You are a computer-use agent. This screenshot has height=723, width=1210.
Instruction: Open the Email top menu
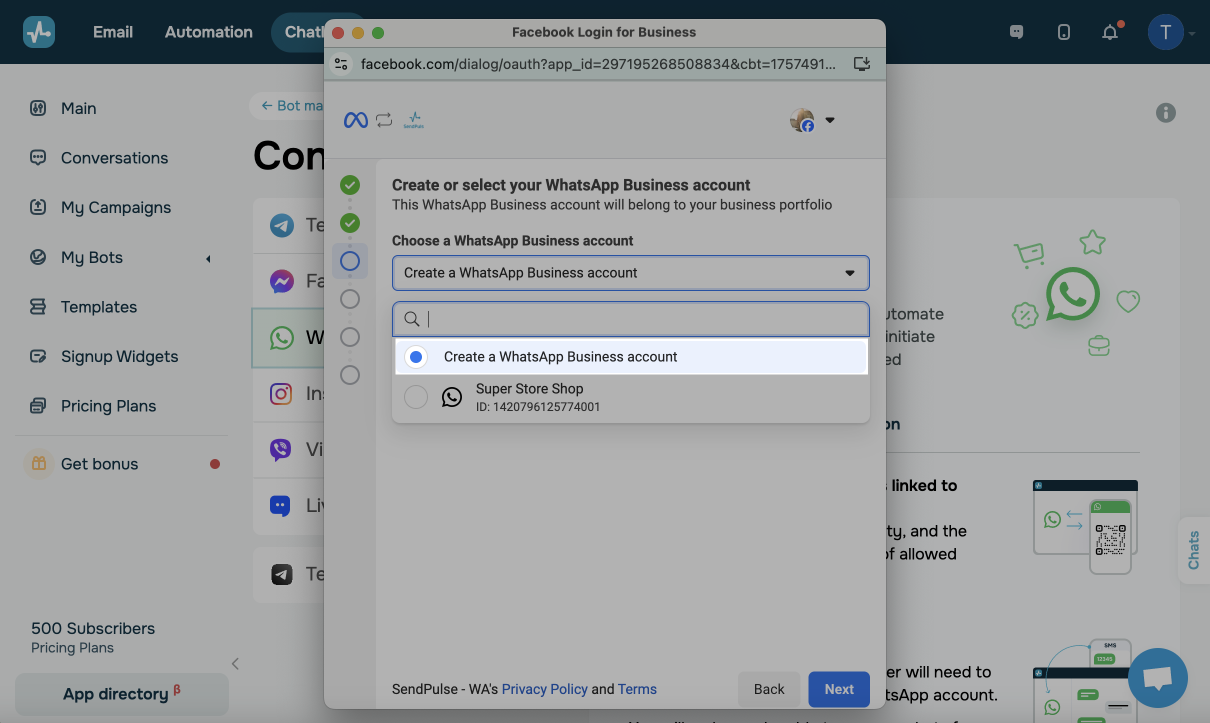pos(113,32)
